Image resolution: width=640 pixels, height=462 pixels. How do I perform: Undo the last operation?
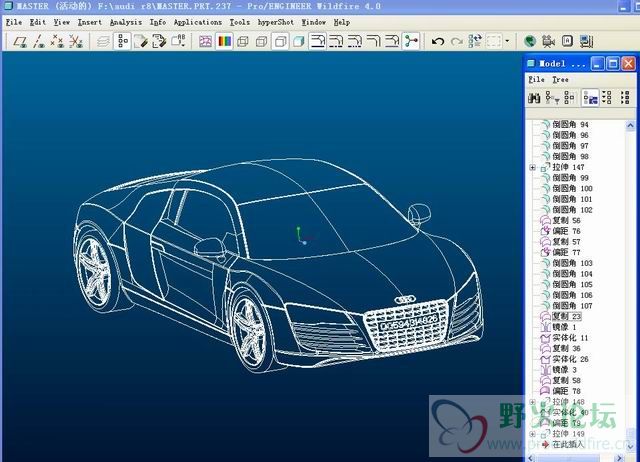coord(438,41)
